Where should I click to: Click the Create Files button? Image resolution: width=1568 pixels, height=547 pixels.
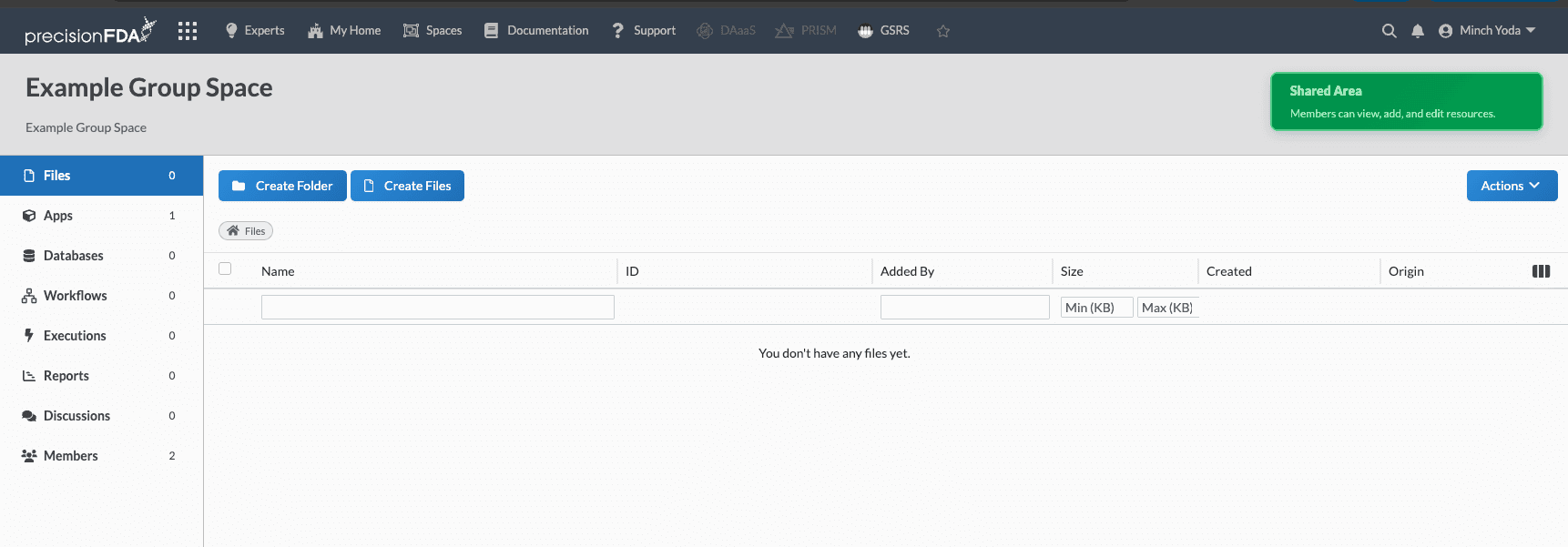[407, 186]
